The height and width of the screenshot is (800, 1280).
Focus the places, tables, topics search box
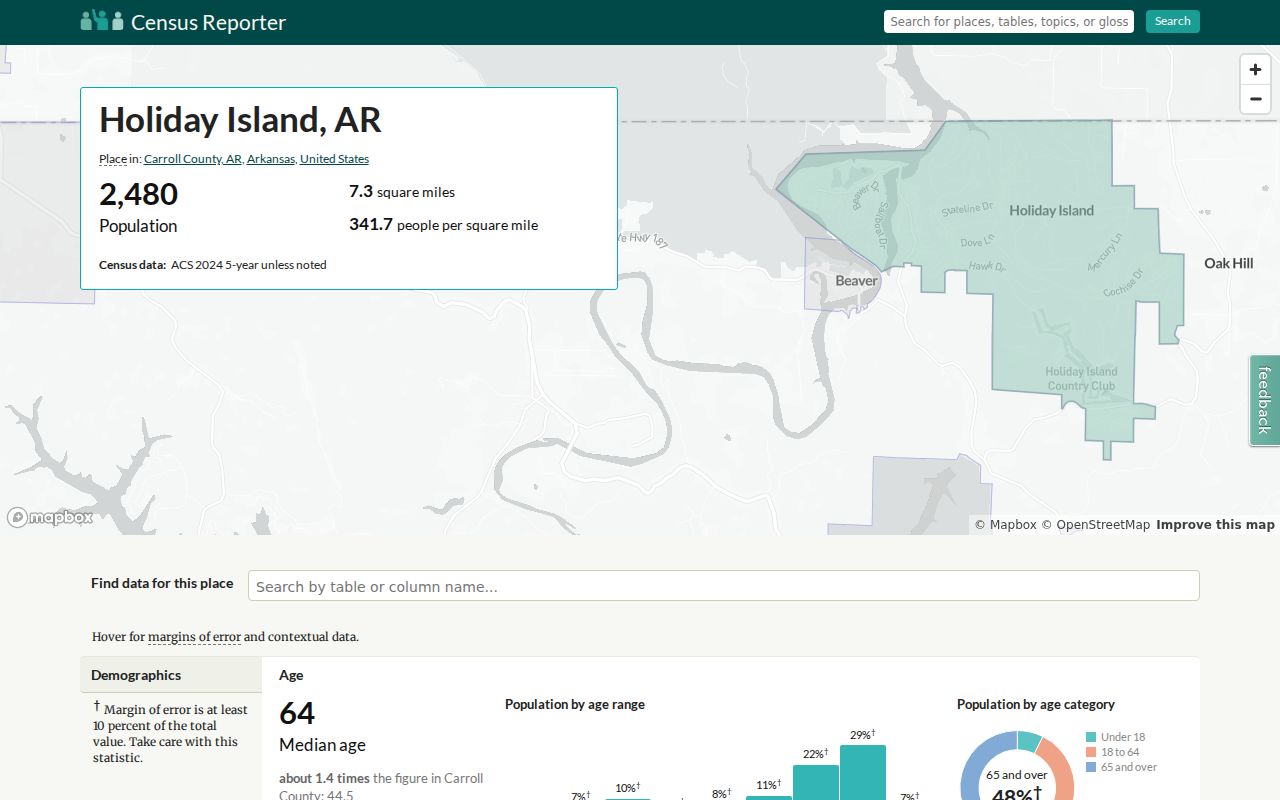tap(1008, 21)
